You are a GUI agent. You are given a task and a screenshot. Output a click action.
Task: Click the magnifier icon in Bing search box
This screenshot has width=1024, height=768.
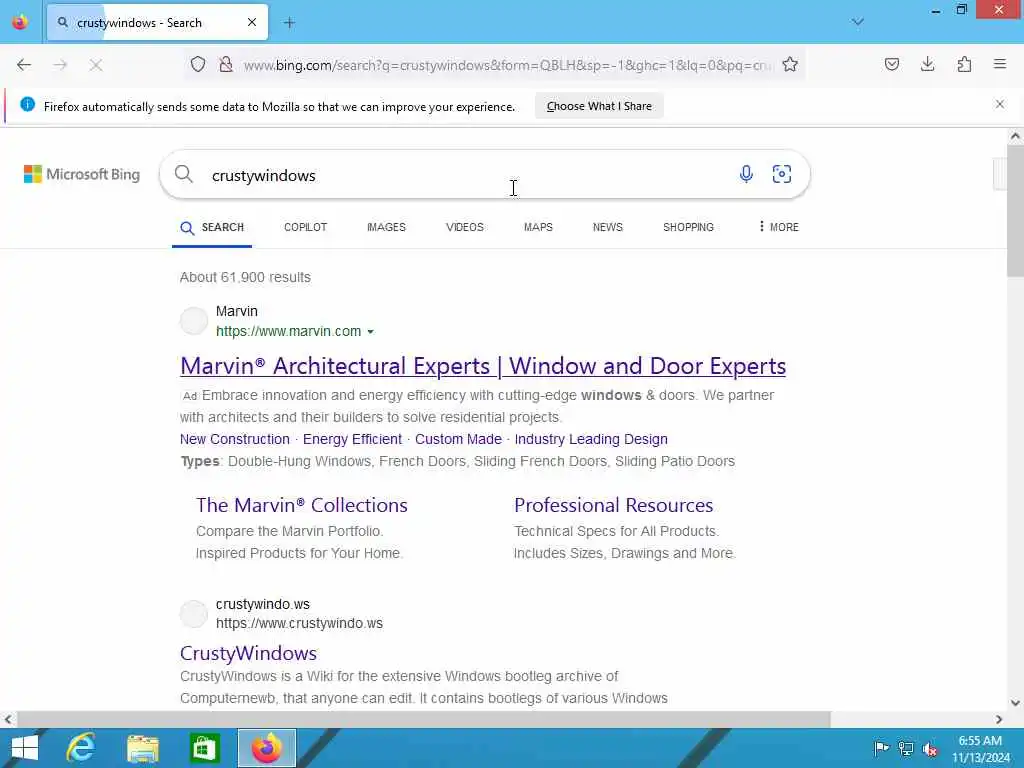point(184,174)
